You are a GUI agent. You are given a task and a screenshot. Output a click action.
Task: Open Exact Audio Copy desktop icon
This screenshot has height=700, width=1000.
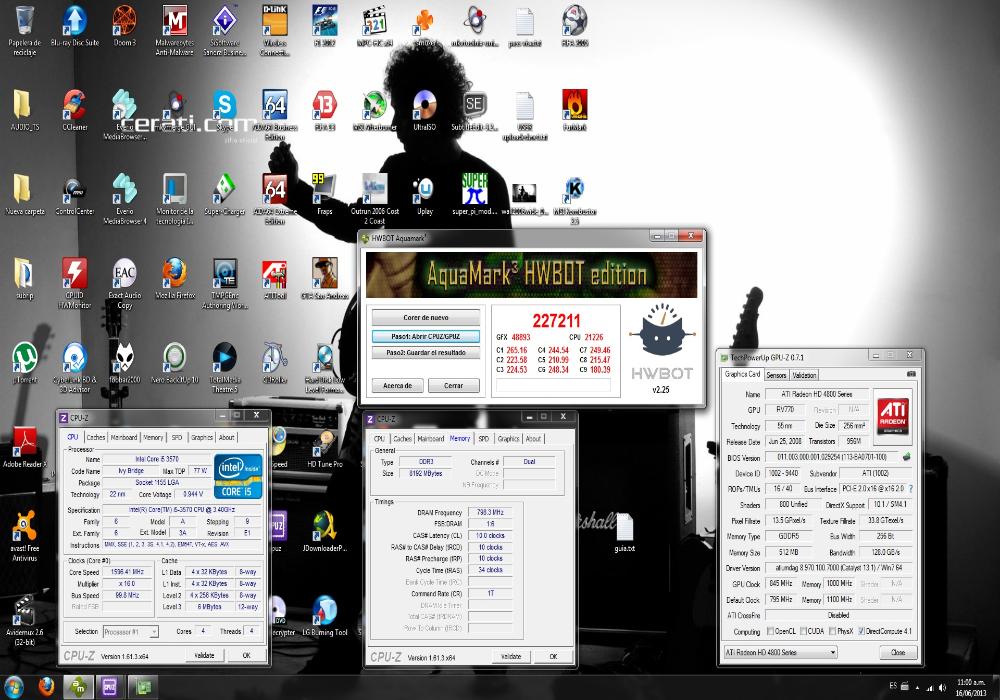coord(124,284)
